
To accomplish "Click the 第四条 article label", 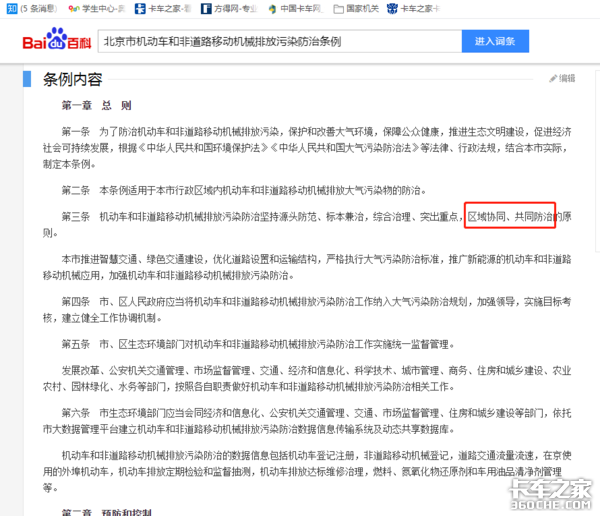I will click(x=76, y=302).
